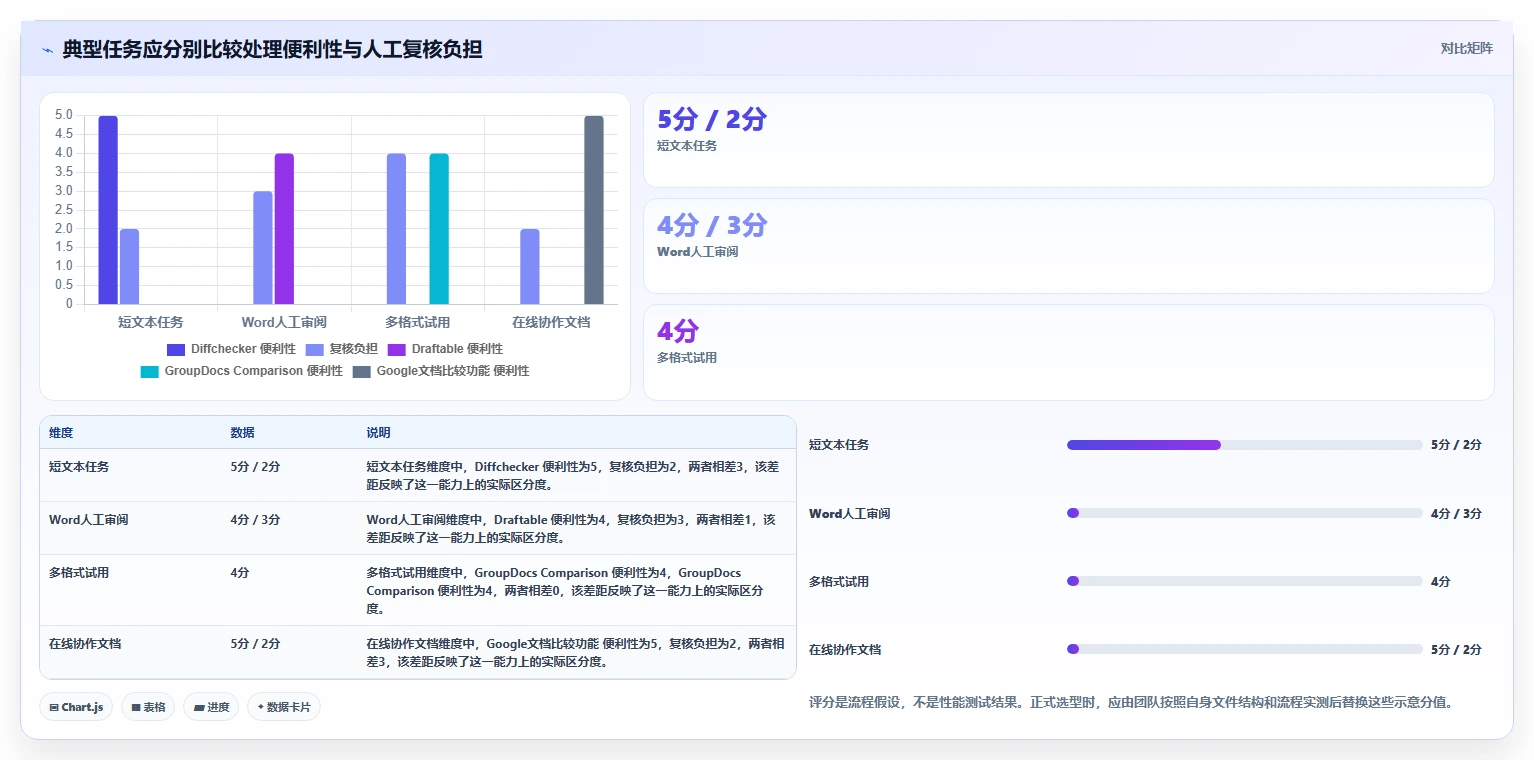The image size is (1534, 760).
Task: Open the 4分 多格式试用 stat card
Action: (x=1068, y=352)
